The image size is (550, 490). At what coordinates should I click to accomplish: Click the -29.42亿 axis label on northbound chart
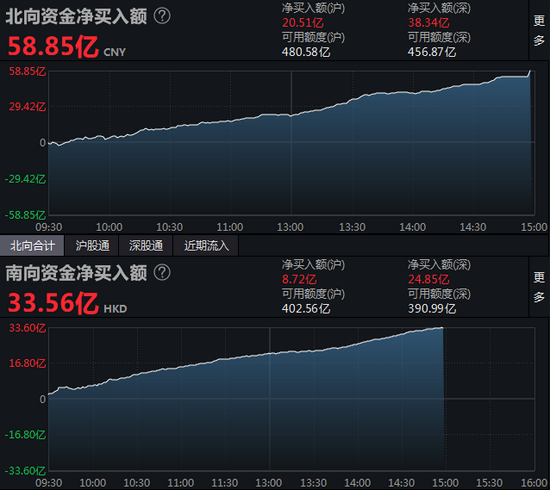(x=25, y=179)
